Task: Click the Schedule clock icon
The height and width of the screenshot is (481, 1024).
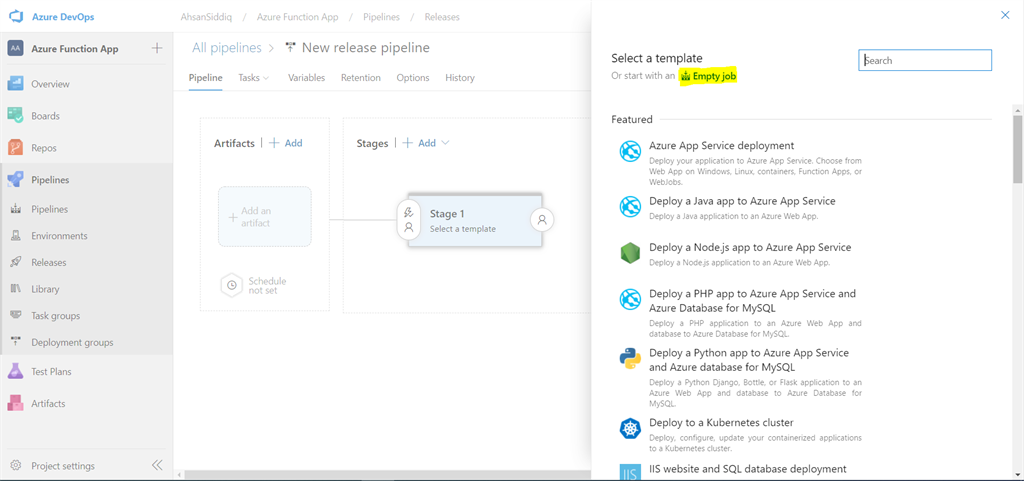Action: pos(231,285)
